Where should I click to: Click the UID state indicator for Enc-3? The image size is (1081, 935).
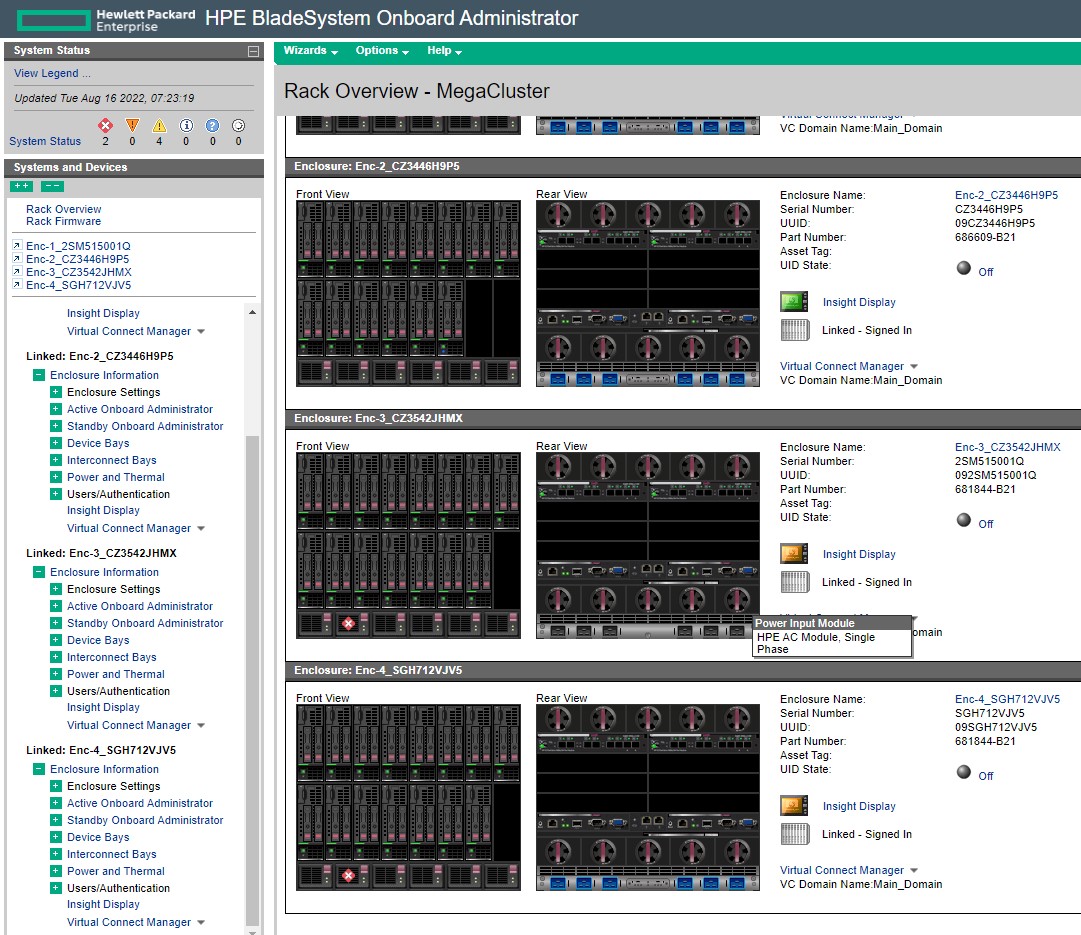click(964, 520)
